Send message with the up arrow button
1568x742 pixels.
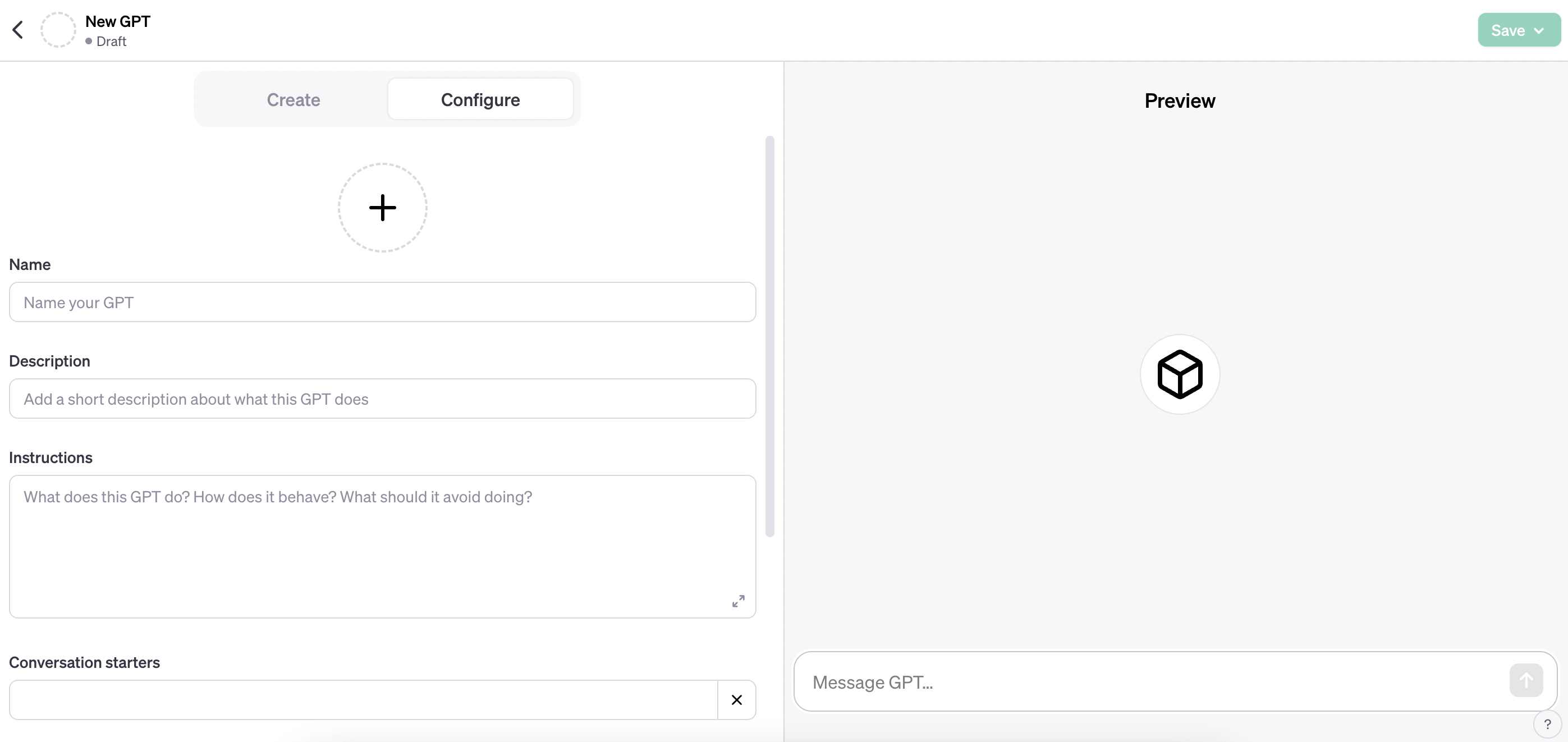pyautogui.click(x=1525, y=680)
